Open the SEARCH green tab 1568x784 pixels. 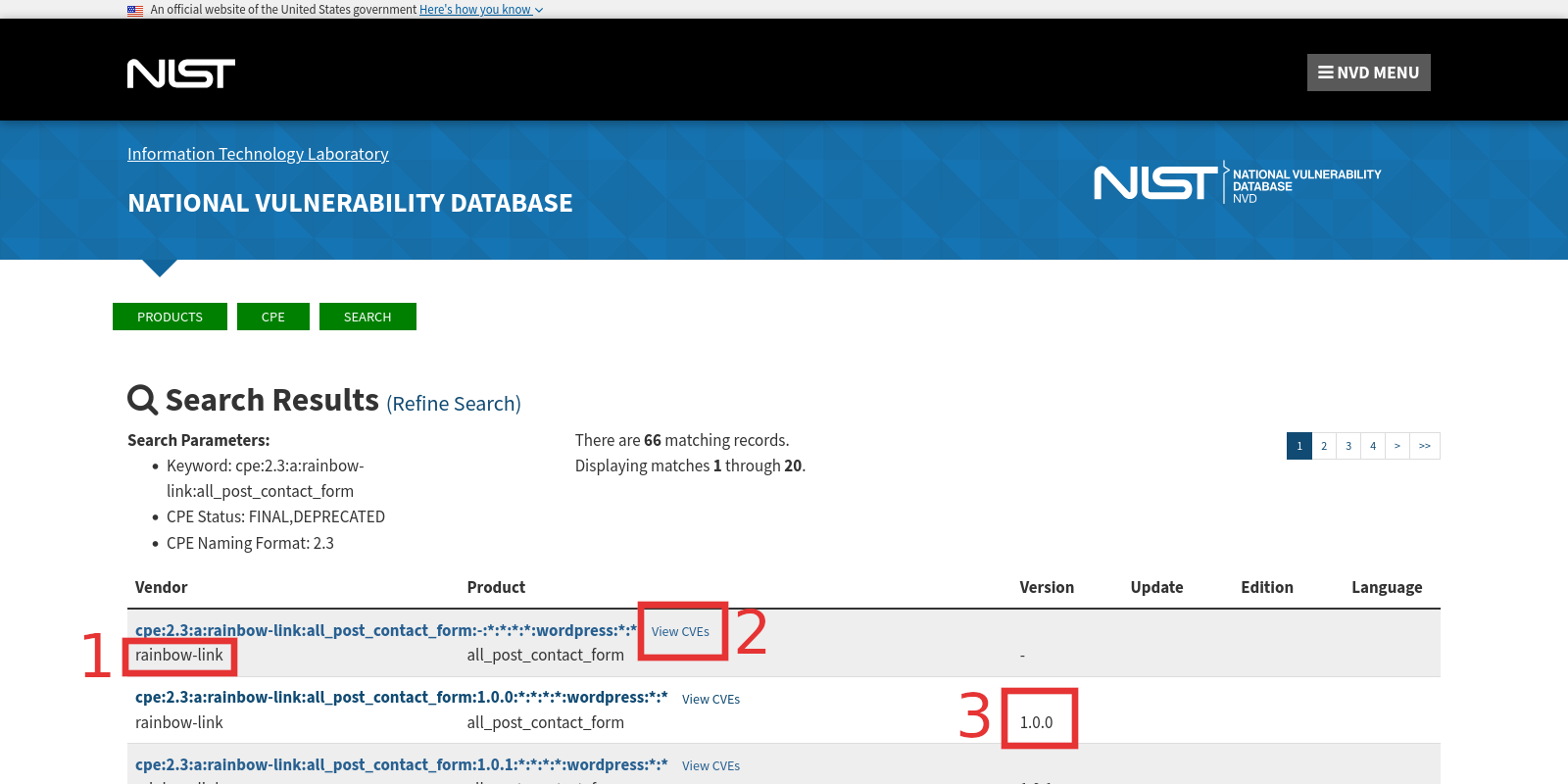[367, 317]
